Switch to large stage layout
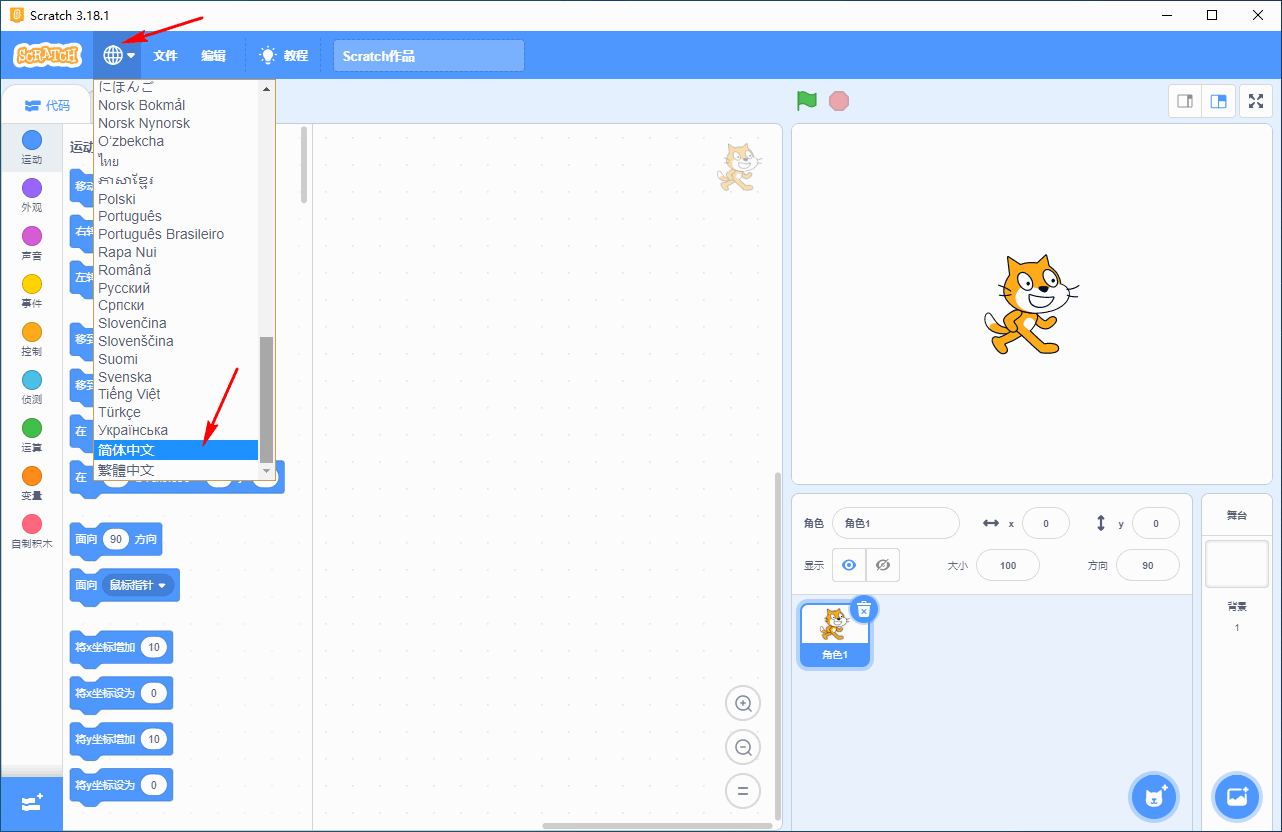Image resolution: width=1282 pixels, height=832 pixels. (1218, 101)
